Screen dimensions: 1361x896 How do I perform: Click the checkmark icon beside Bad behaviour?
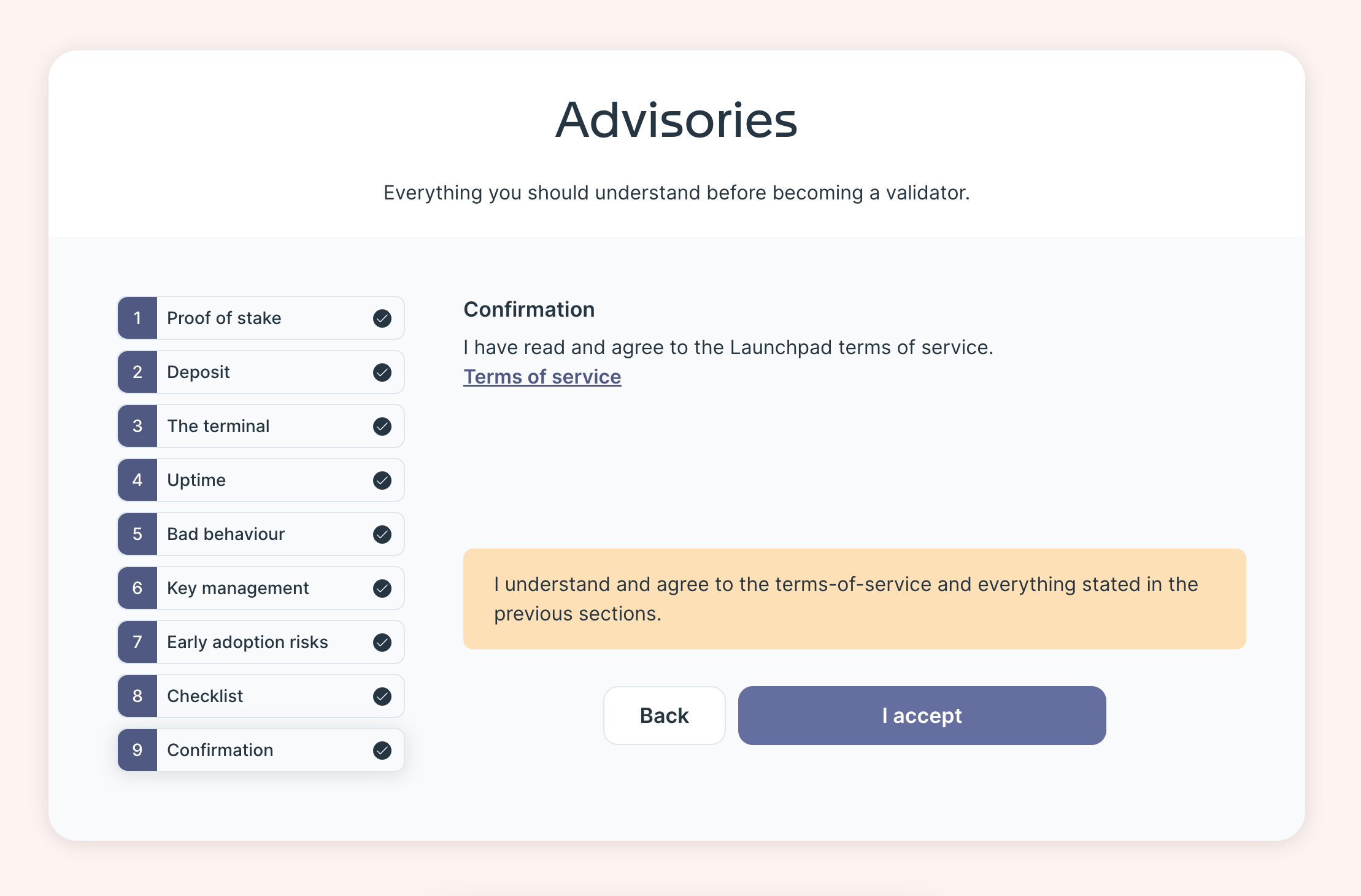tap(382, 535)
